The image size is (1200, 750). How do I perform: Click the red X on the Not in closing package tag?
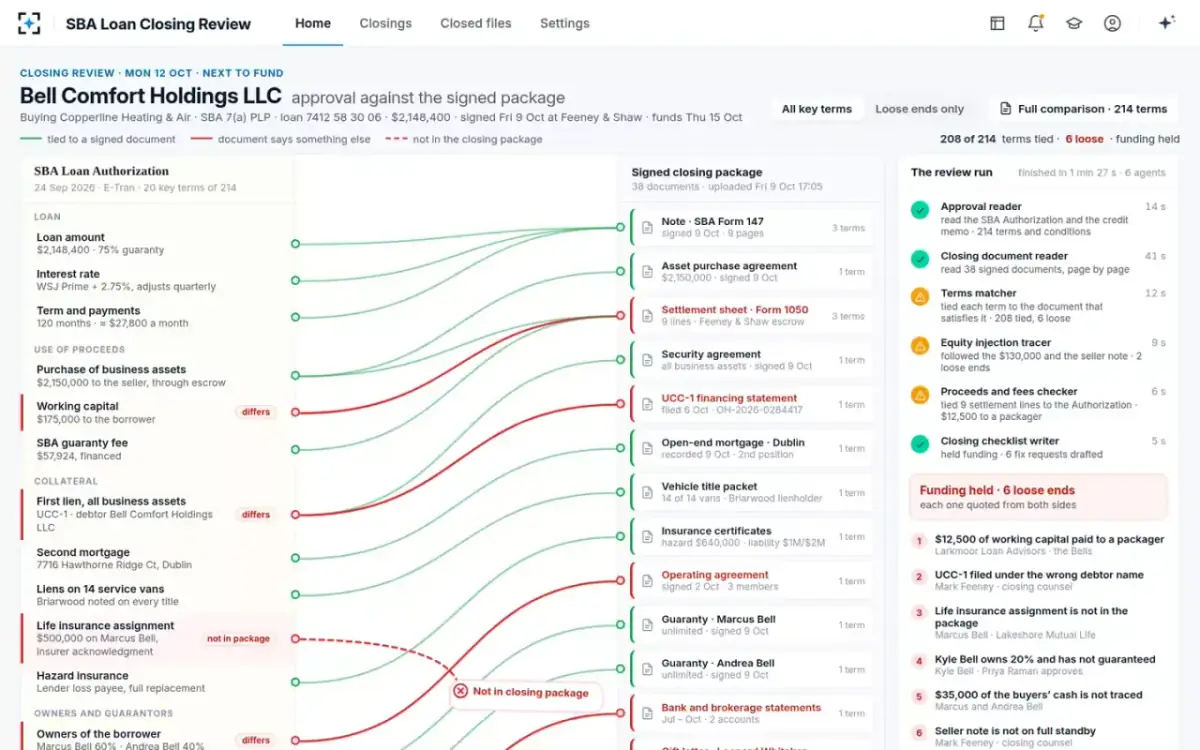tap(460, 691)
